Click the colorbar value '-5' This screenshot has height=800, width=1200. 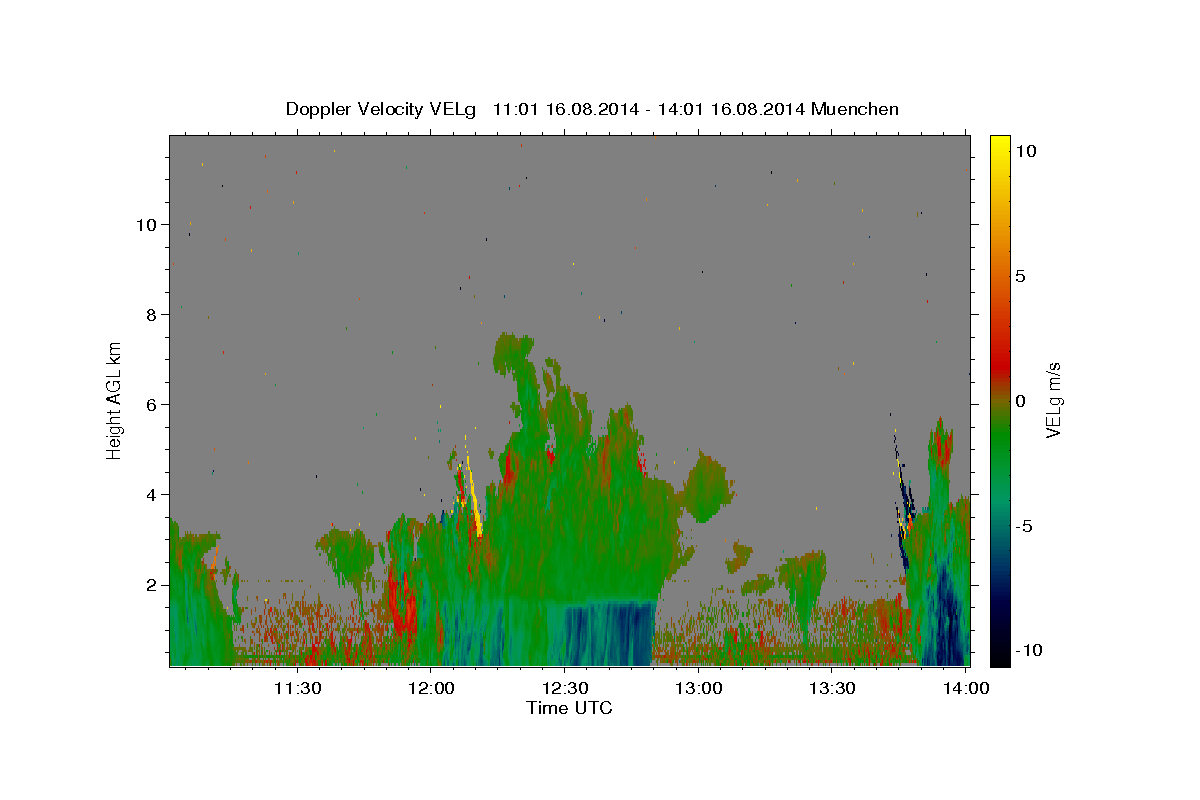(x=1025, y=526)
